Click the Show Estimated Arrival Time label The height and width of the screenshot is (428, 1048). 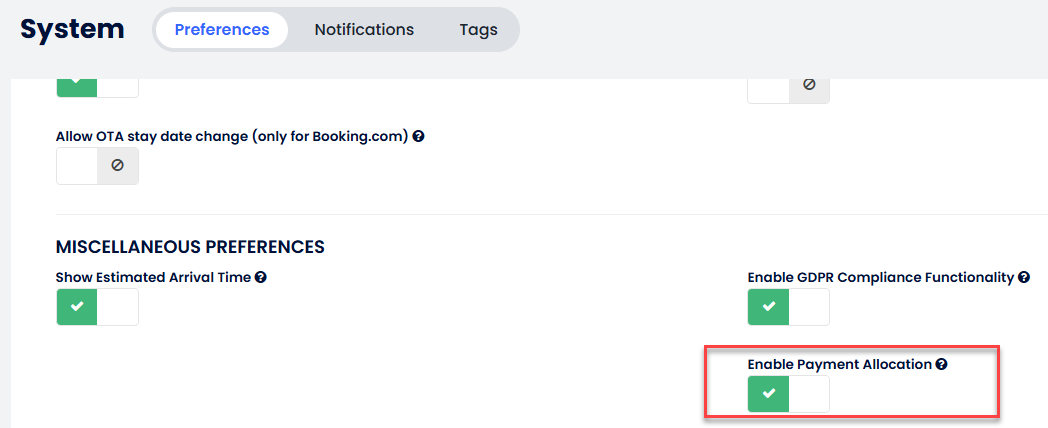coord(153,277)
